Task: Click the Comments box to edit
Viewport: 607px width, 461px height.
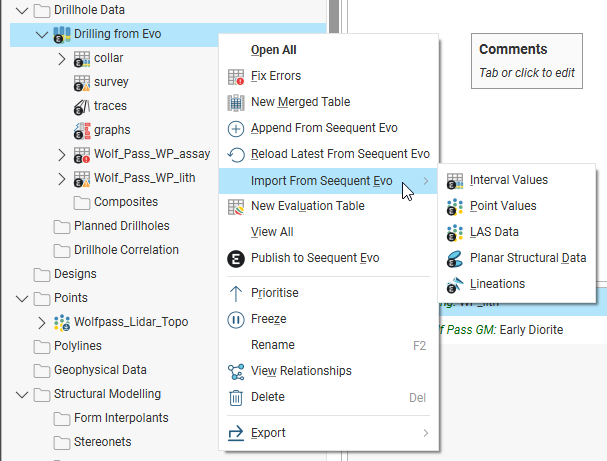Action: pyautogui.click(x=527, y=61)
